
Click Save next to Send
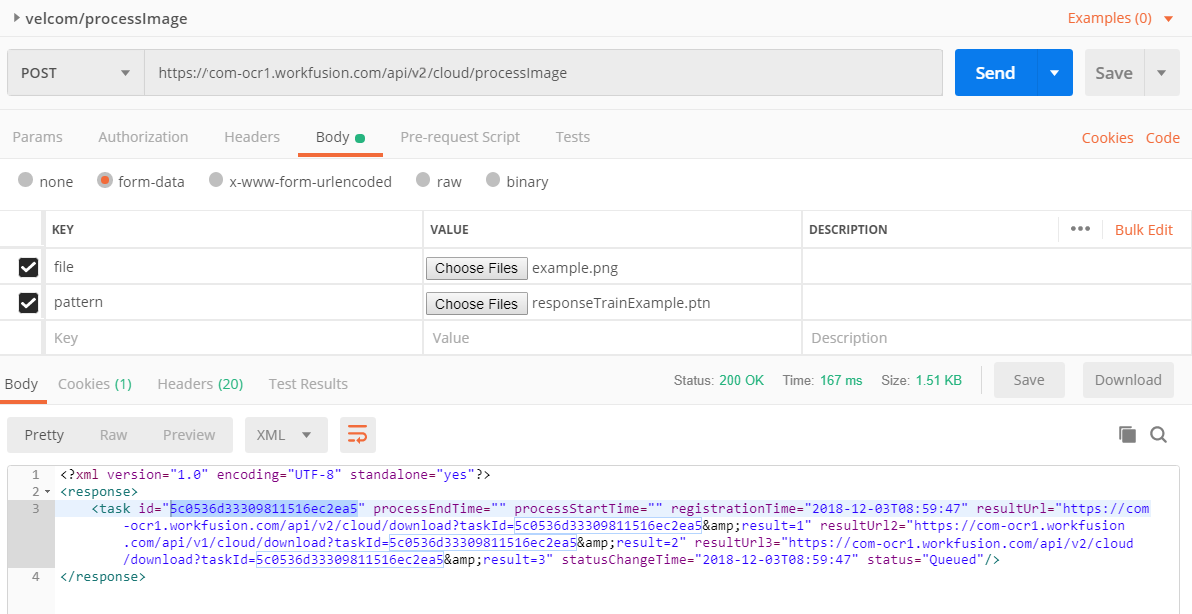(1114, 73)
